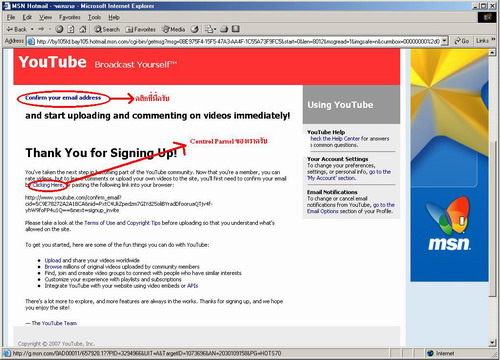Click the Email Notifications heading
This screenshot has height=360, width=500.
pyautogui.click(x=332, y=192)
